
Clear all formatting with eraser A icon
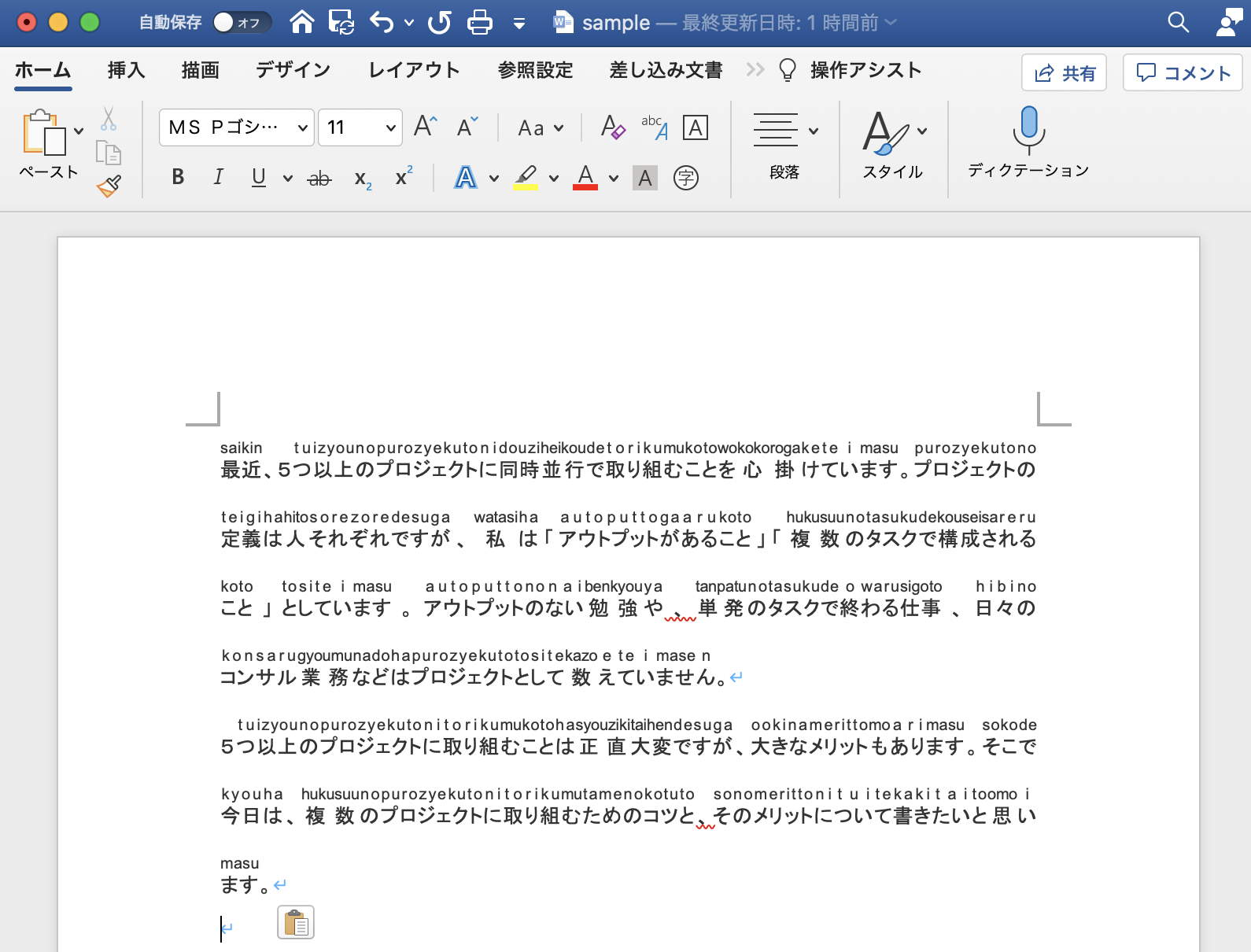[613, 127]
